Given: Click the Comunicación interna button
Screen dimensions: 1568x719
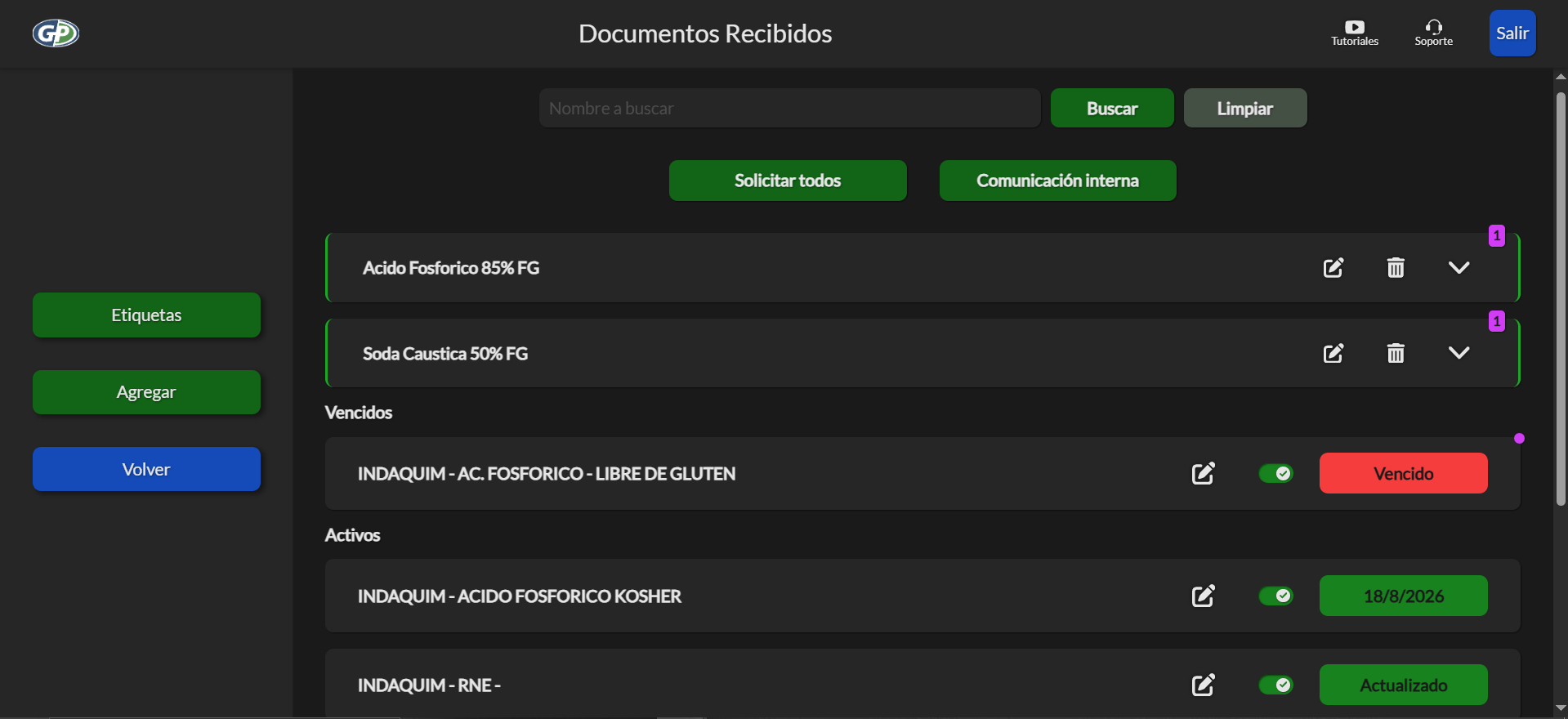Looking at the screenshot, I should click(1057, 181).
